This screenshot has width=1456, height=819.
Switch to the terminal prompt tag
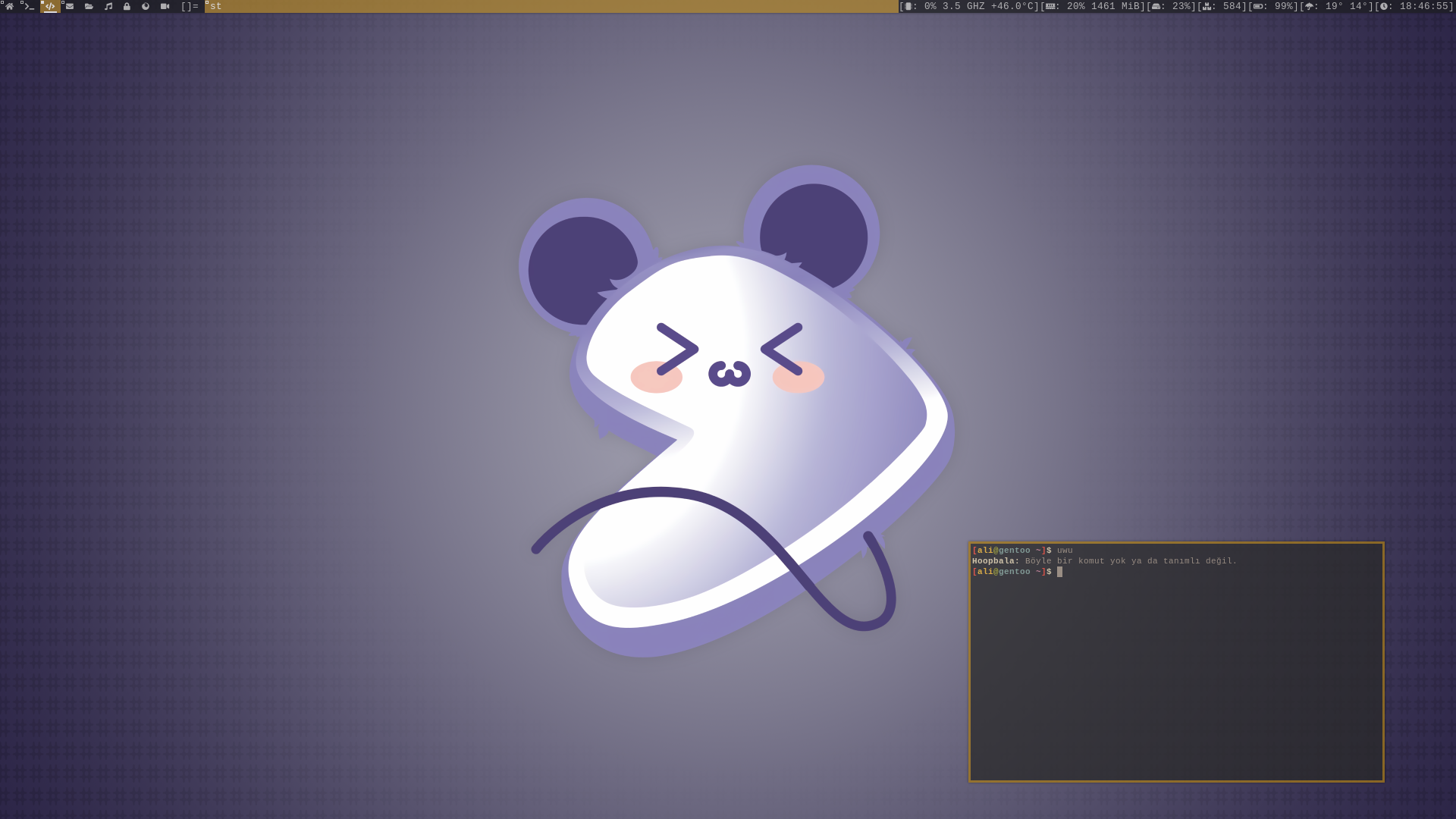click(x=30, y=6)
